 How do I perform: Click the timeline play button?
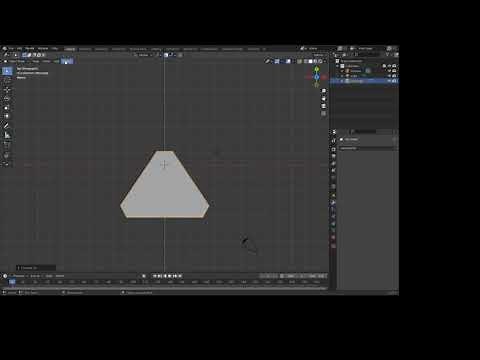pos(170,276)
